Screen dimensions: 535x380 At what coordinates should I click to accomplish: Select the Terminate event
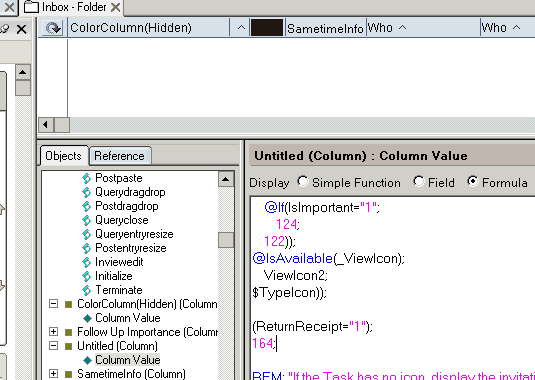point(119,290)
